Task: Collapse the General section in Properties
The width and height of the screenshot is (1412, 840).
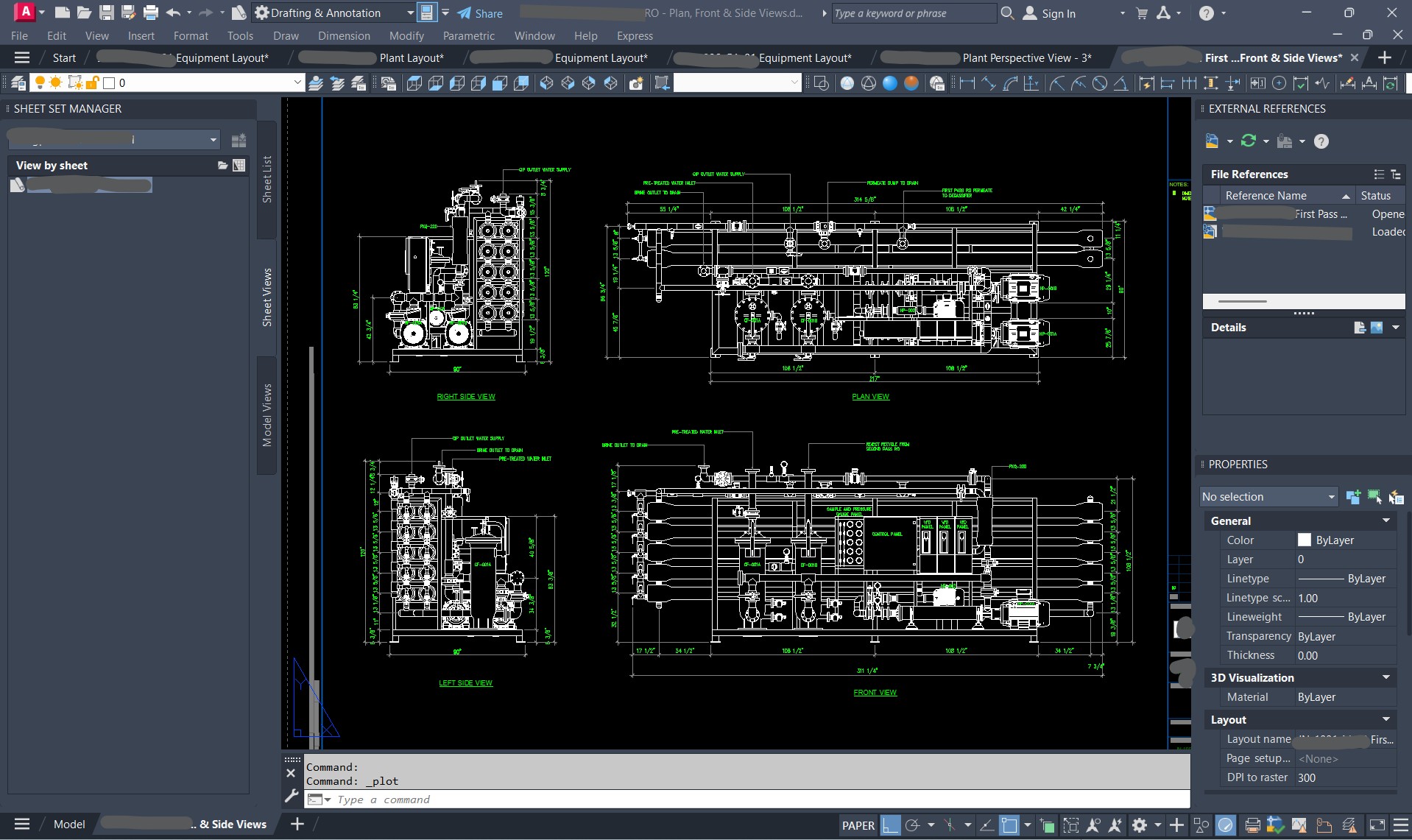Action: point(1385,520)
